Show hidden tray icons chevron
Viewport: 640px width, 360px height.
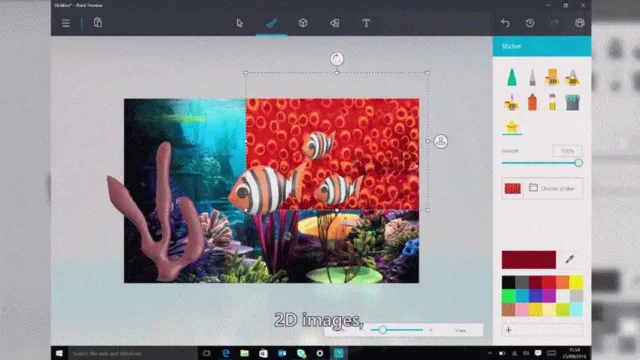pyautogui.click(x=490, y=353)
